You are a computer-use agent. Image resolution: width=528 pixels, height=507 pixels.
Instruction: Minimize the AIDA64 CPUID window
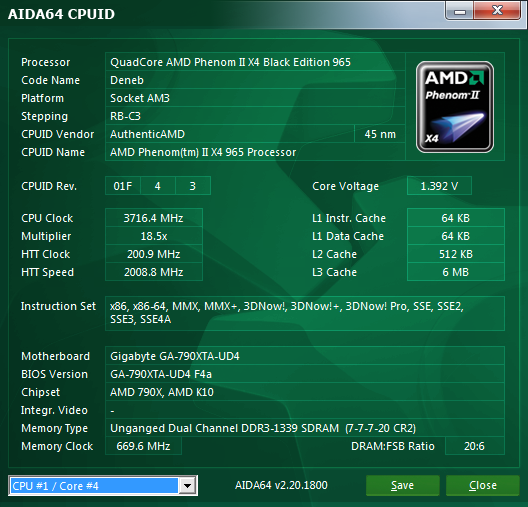pos(460,11)
